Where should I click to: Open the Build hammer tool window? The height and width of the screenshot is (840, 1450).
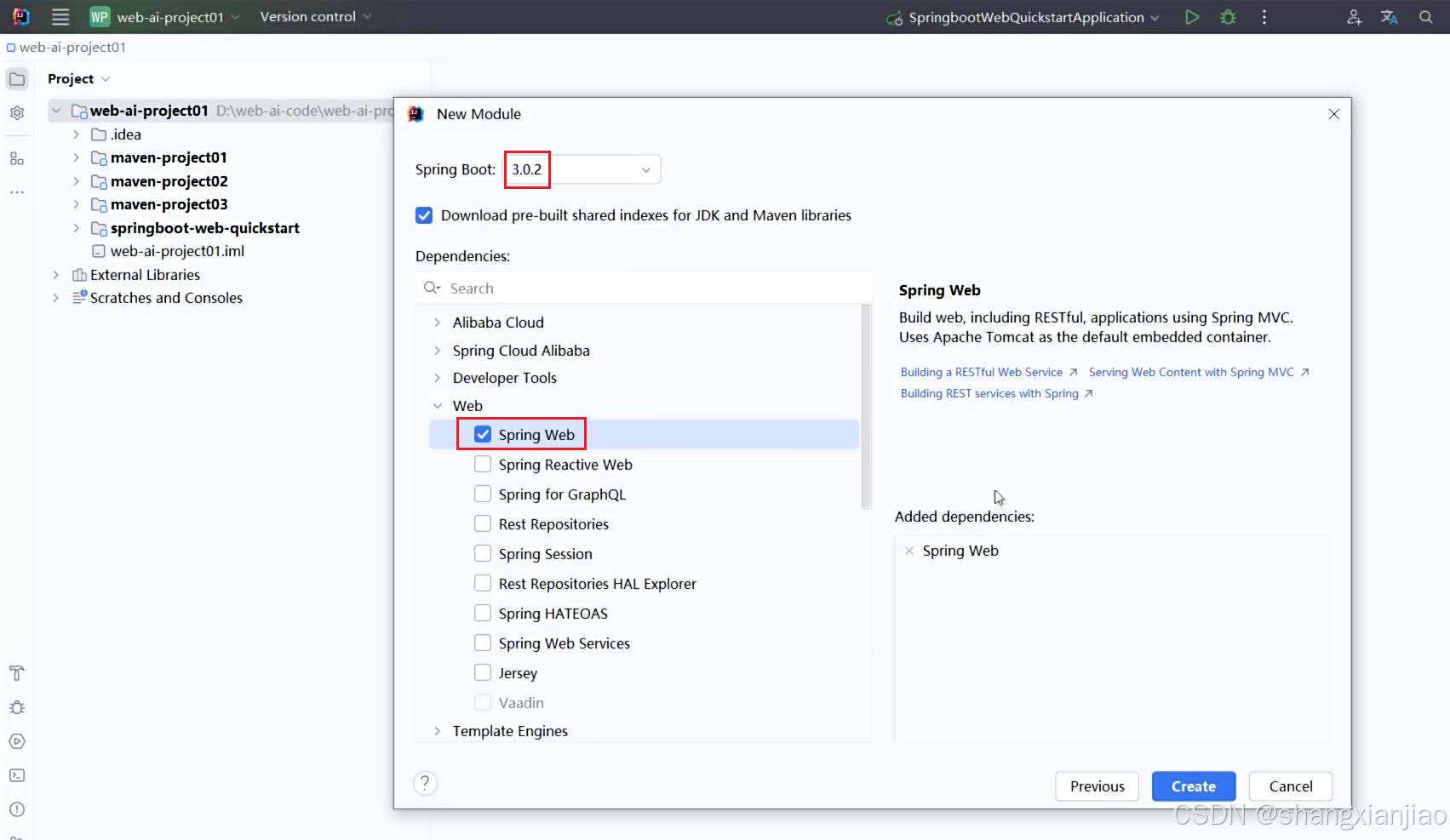click(17, 673)
